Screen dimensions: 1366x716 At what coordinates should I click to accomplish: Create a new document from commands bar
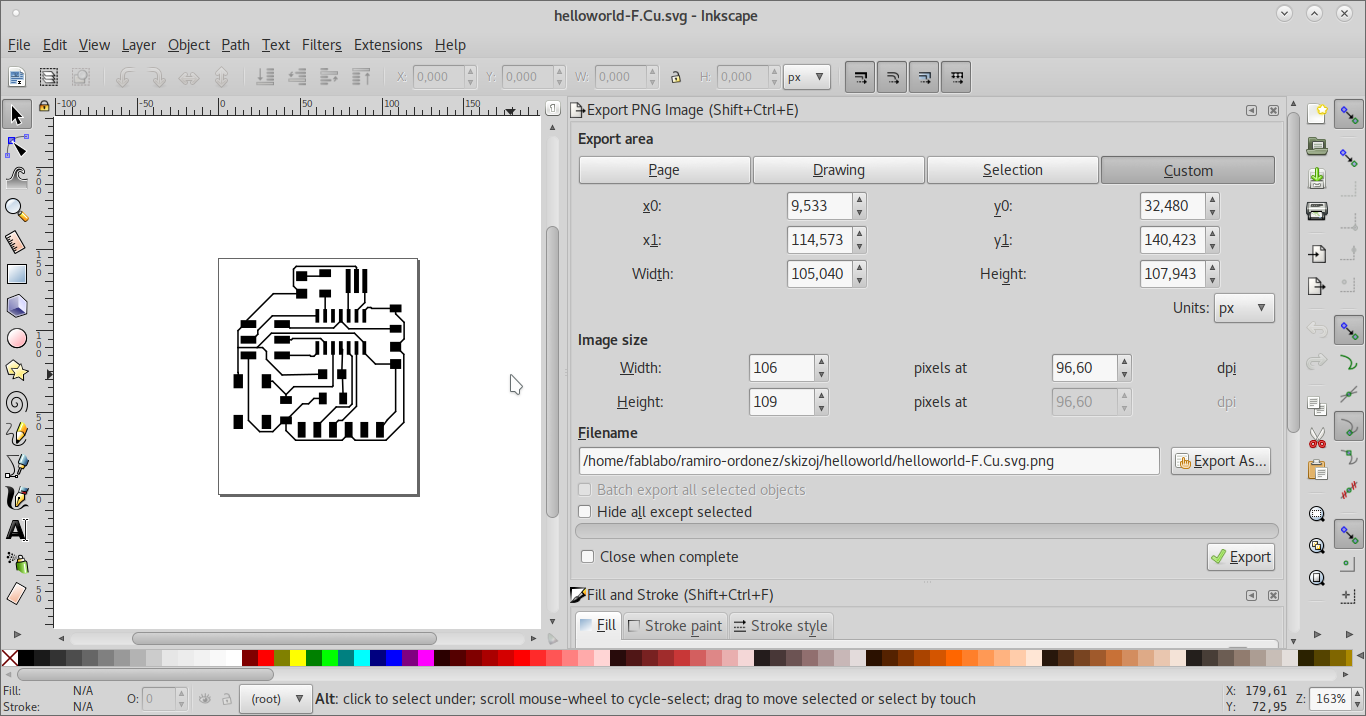[x=1318, y=115]
